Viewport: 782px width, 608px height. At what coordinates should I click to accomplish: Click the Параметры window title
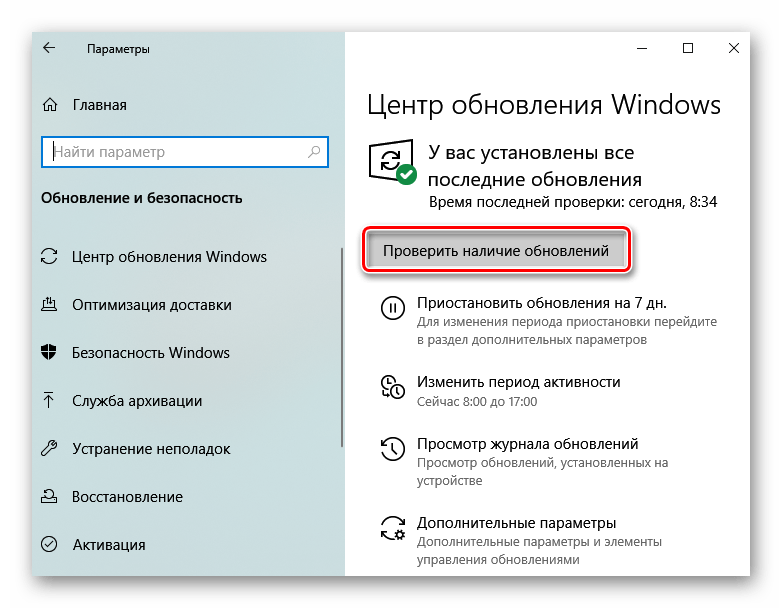coord(118,49)
